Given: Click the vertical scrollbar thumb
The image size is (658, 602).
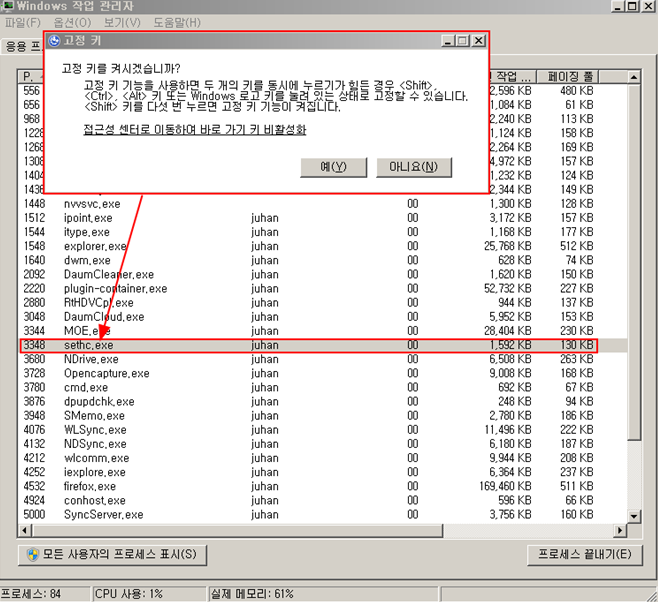Looking at the screenshot, I should click(x=634, y=262).
